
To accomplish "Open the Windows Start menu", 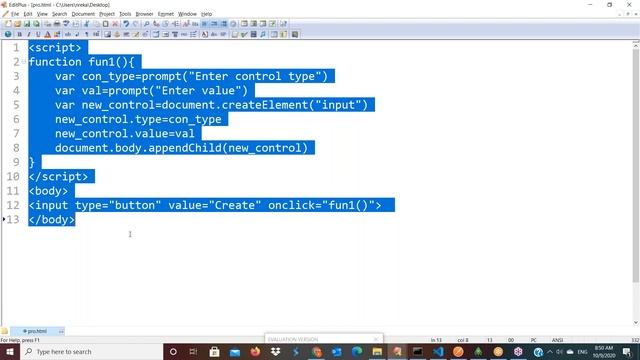I will [10, 351].
